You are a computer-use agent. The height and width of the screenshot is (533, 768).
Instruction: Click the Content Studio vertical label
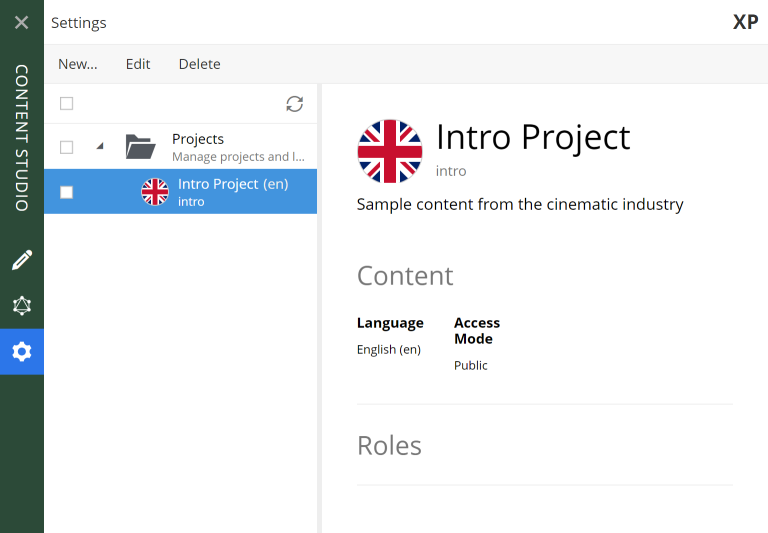21,138
